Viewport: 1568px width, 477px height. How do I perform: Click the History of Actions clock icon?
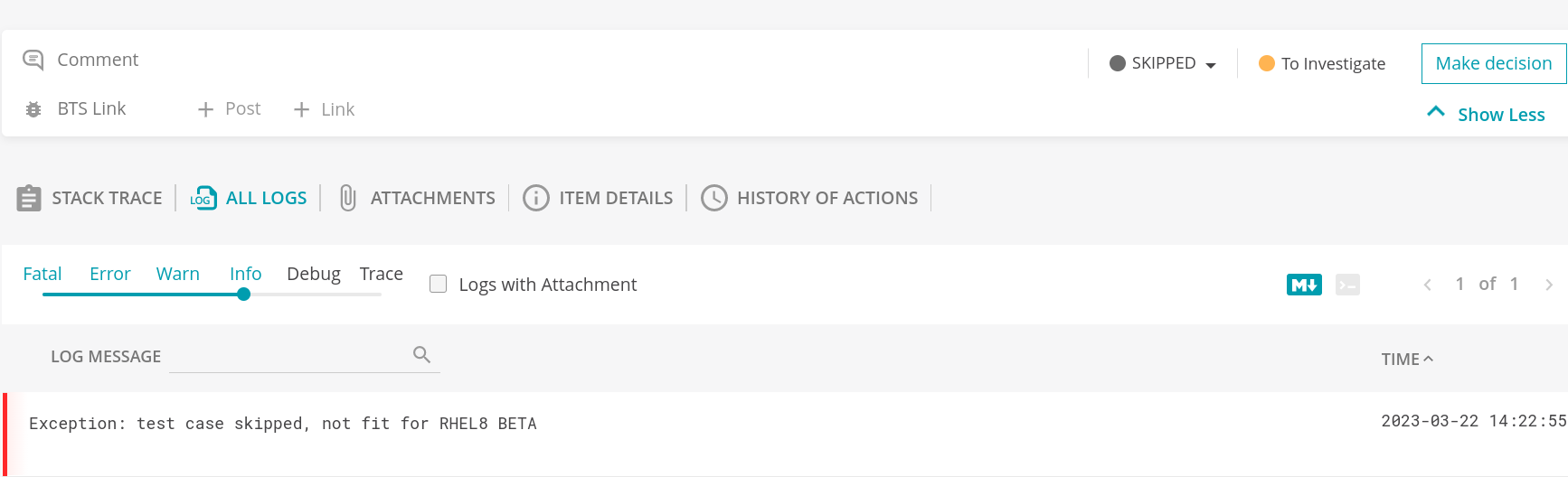[x=714, y=198]
